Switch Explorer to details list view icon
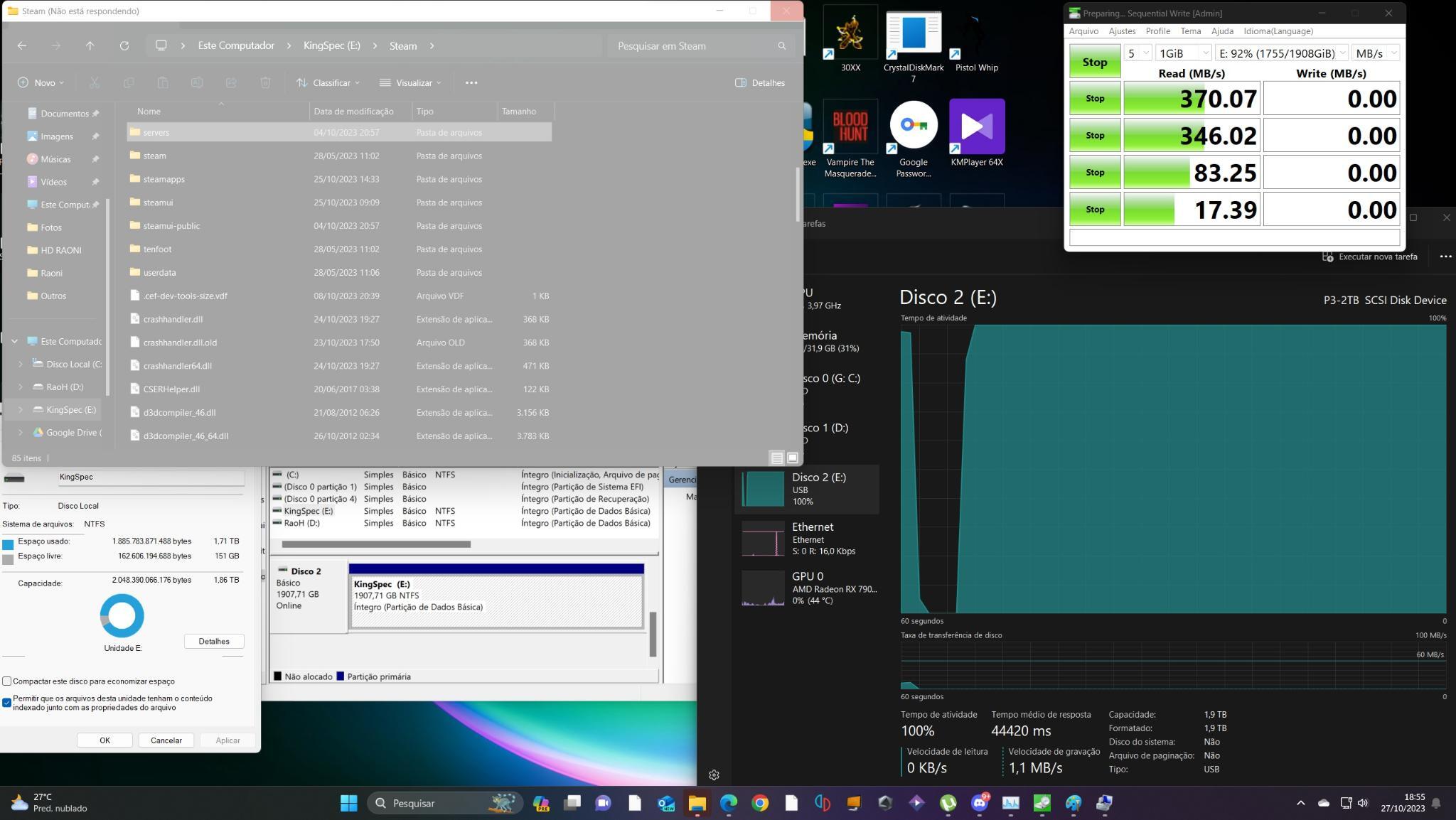 click(x=777, y=458)
